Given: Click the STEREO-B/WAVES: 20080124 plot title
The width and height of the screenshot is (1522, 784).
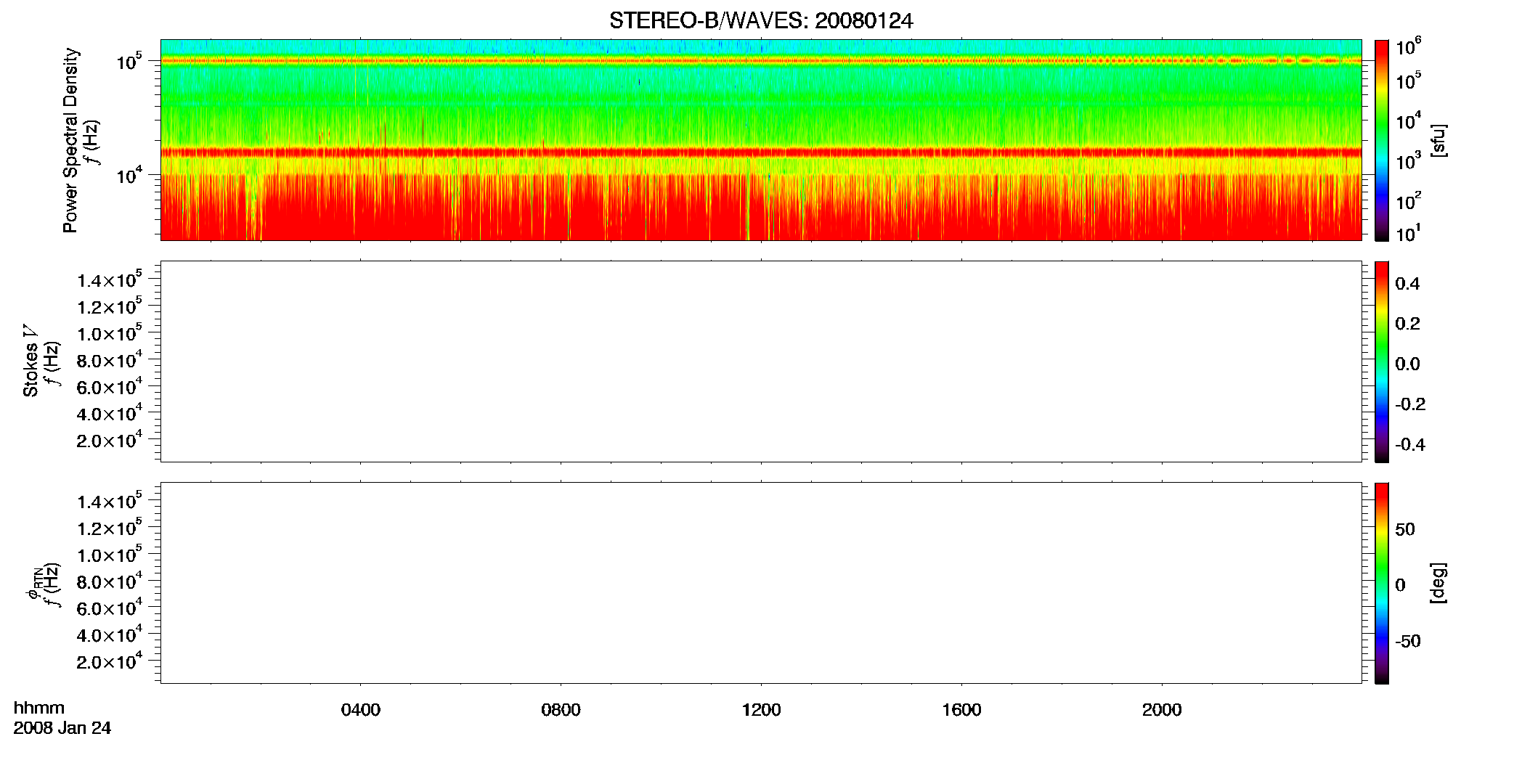Looking at the screenshot, I should click(x=761, y=21).
